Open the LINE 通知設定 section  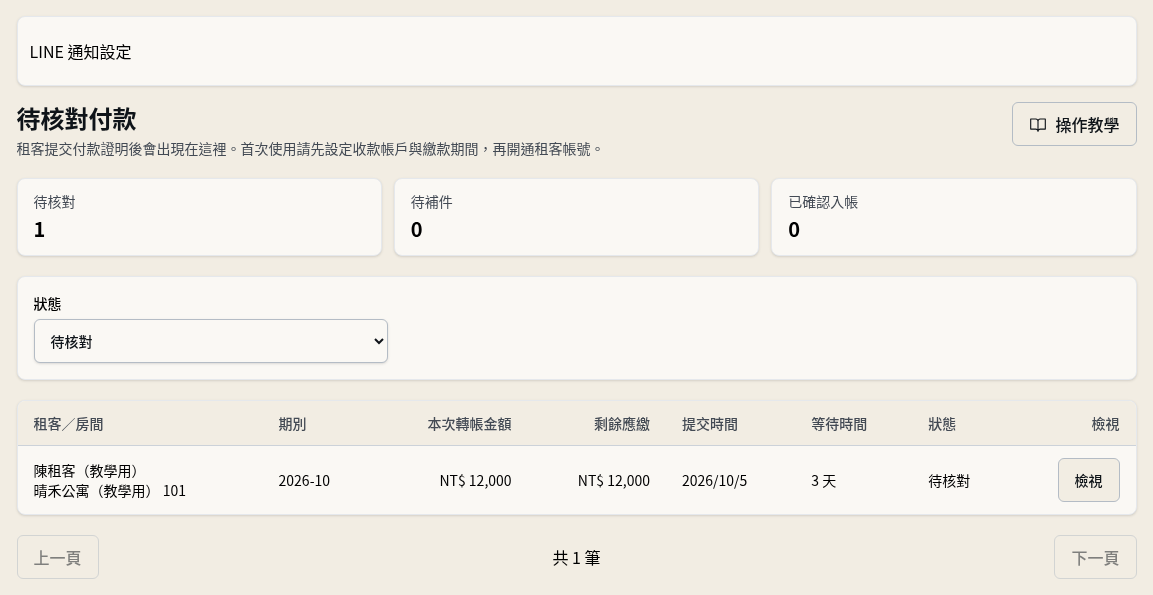[x=576, y=51]
